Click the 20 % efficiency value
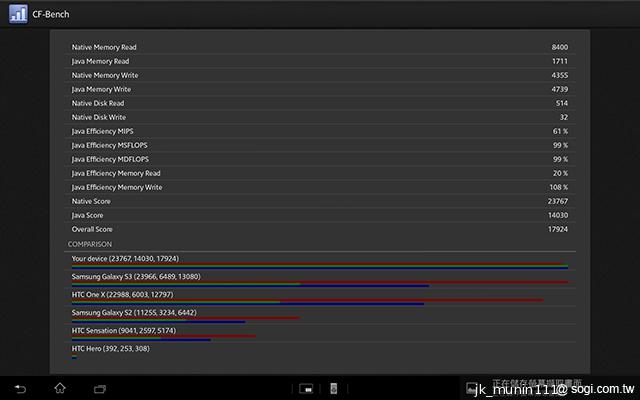Image resolution: width=640 pixels, height=400 pixels. pyautogui.click(x=560, y=173)
